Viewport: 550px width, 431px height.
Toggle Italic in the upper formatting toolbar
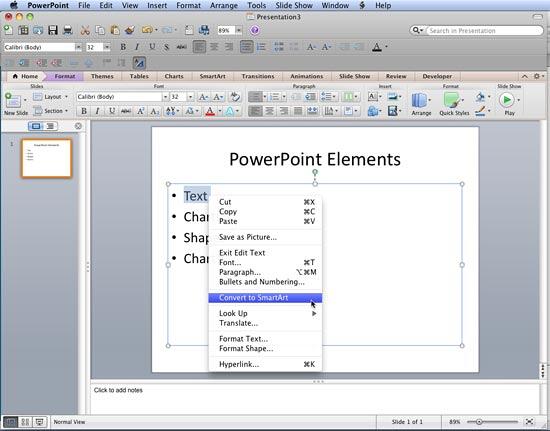137,47
